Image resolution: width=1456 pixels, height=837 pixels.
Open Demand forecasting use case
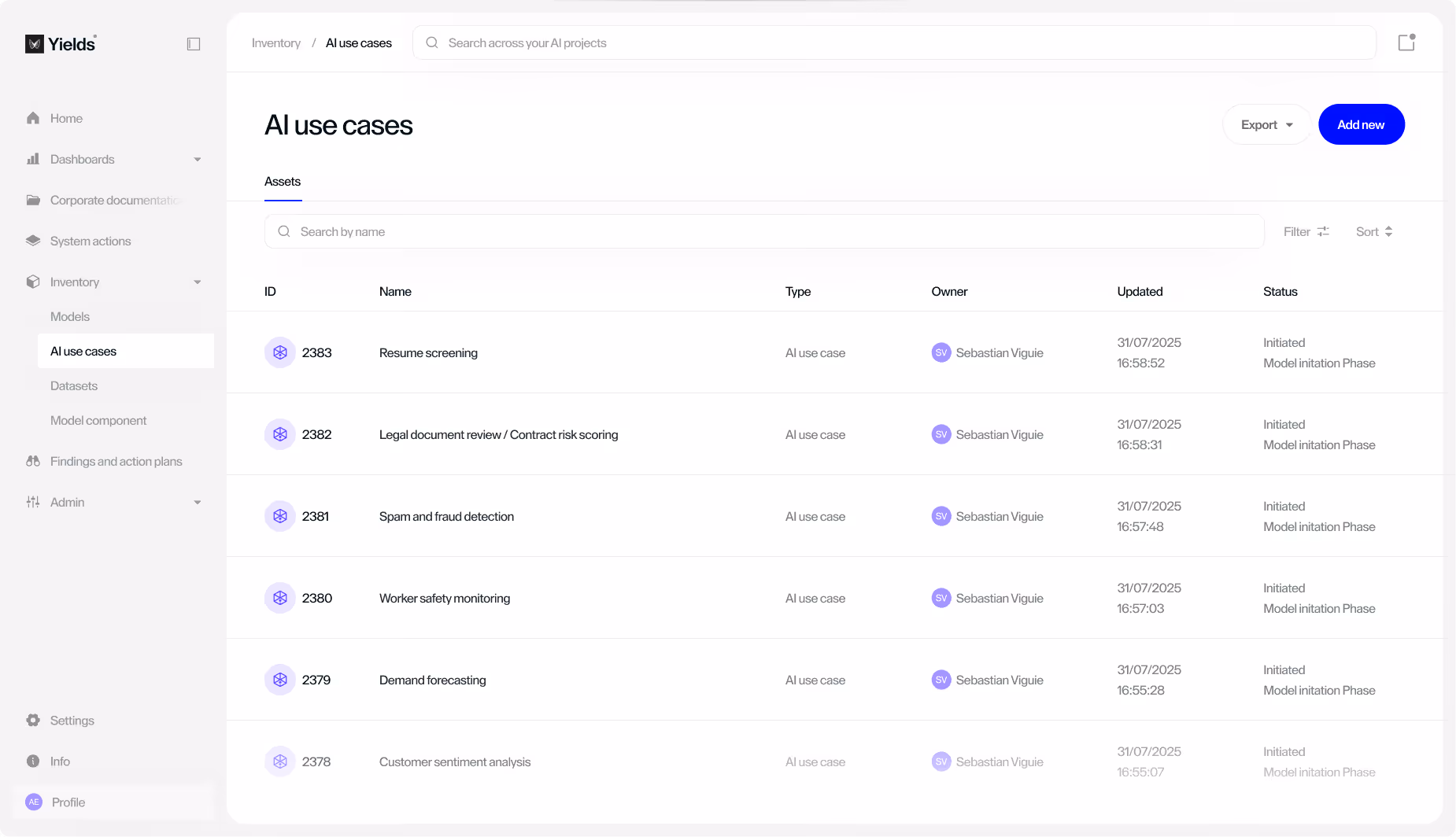pos(433,680)
